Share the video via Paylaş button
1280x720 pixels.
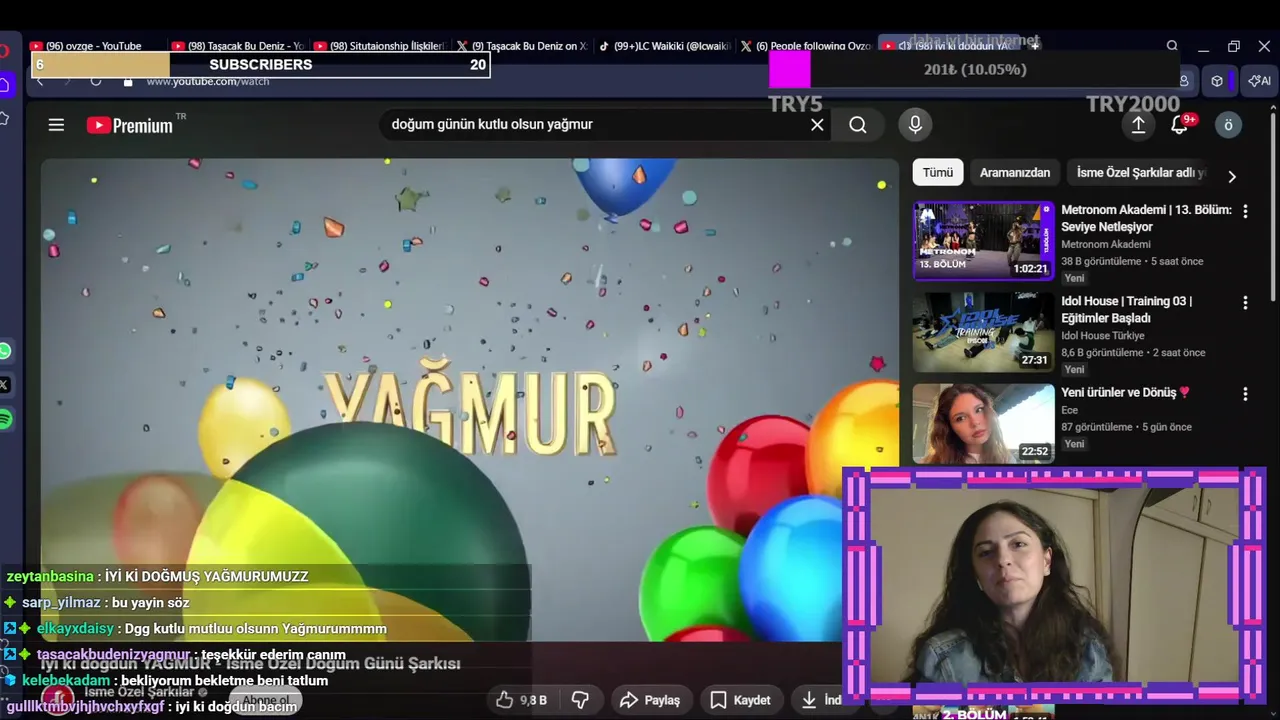point(650,700)
